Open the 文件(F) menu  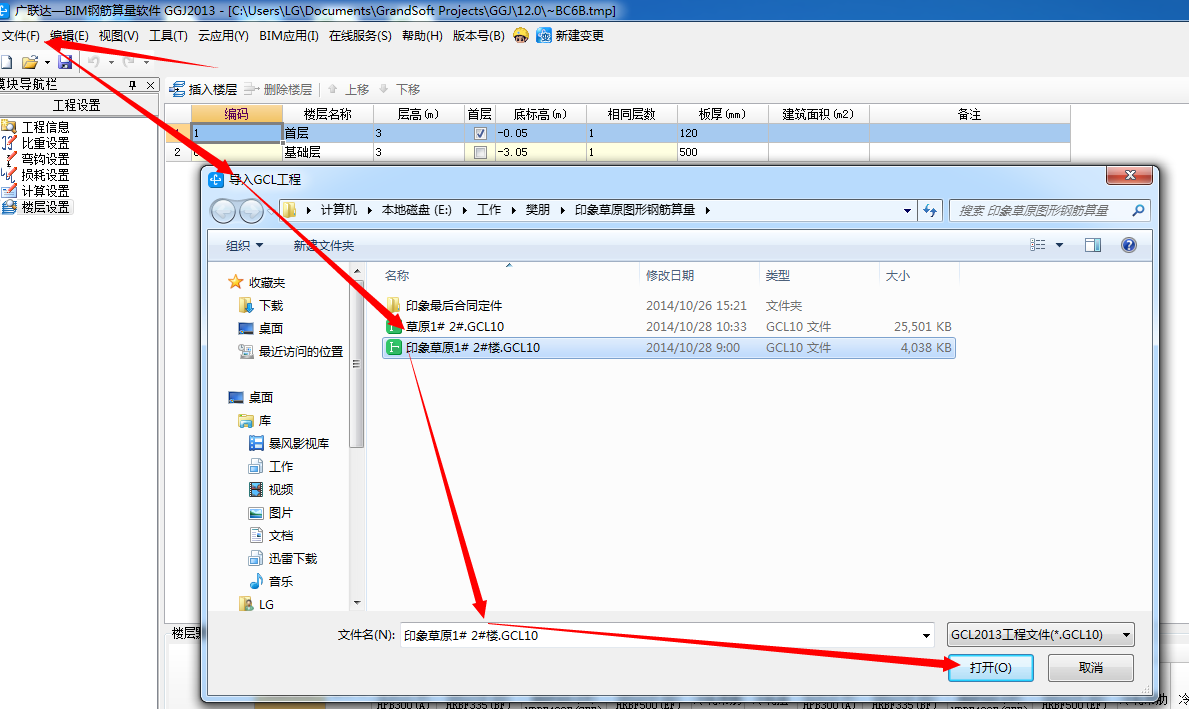click(x=20, y=36)
